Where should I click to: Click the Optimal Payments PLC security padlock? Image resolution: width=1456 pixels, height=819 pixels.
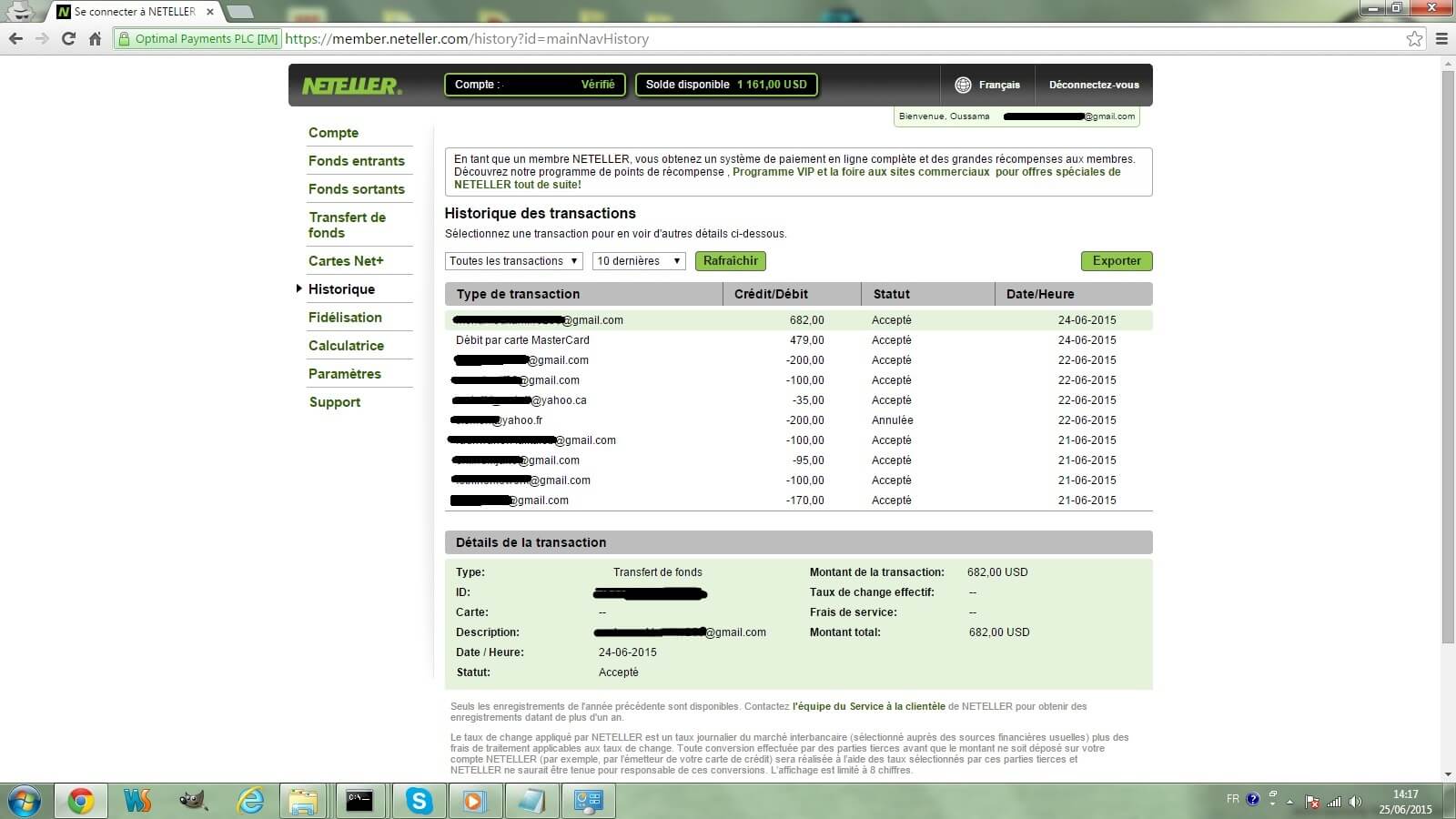(x=124, y=39)
